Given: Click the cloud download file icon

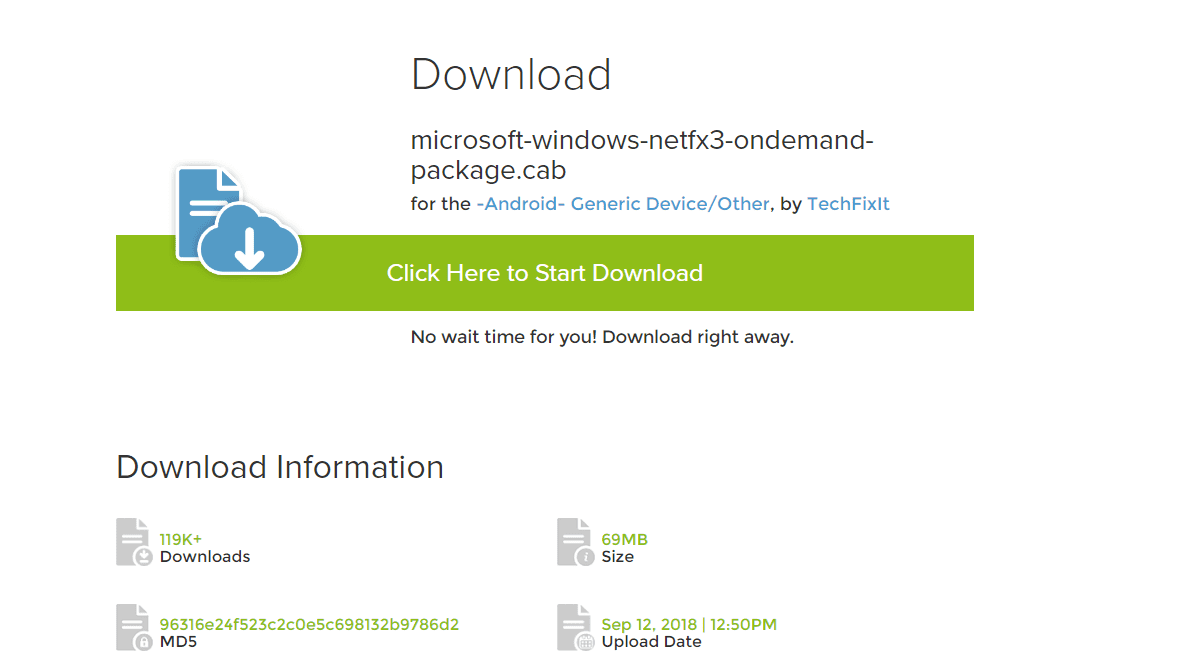Looking at the screenshot, I should coord(238,222).
